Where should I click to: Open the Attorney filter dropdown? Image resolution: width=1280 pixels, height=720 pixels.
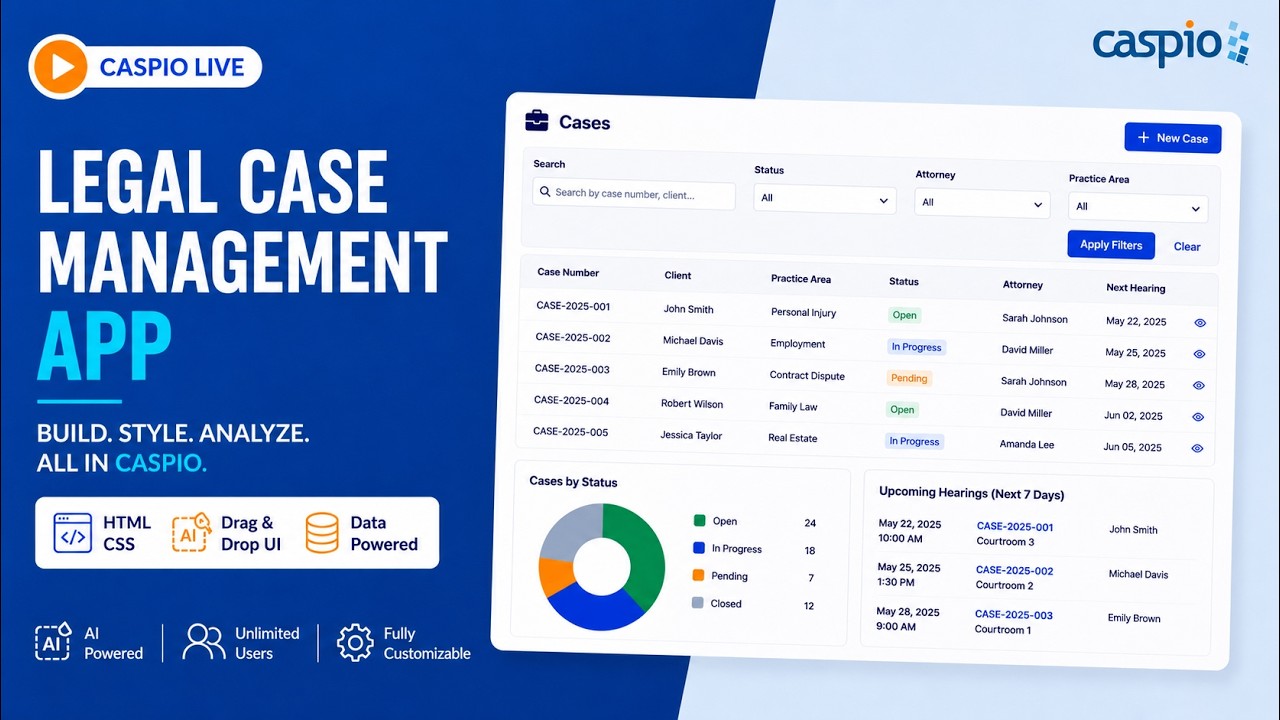tap(982, 203)
